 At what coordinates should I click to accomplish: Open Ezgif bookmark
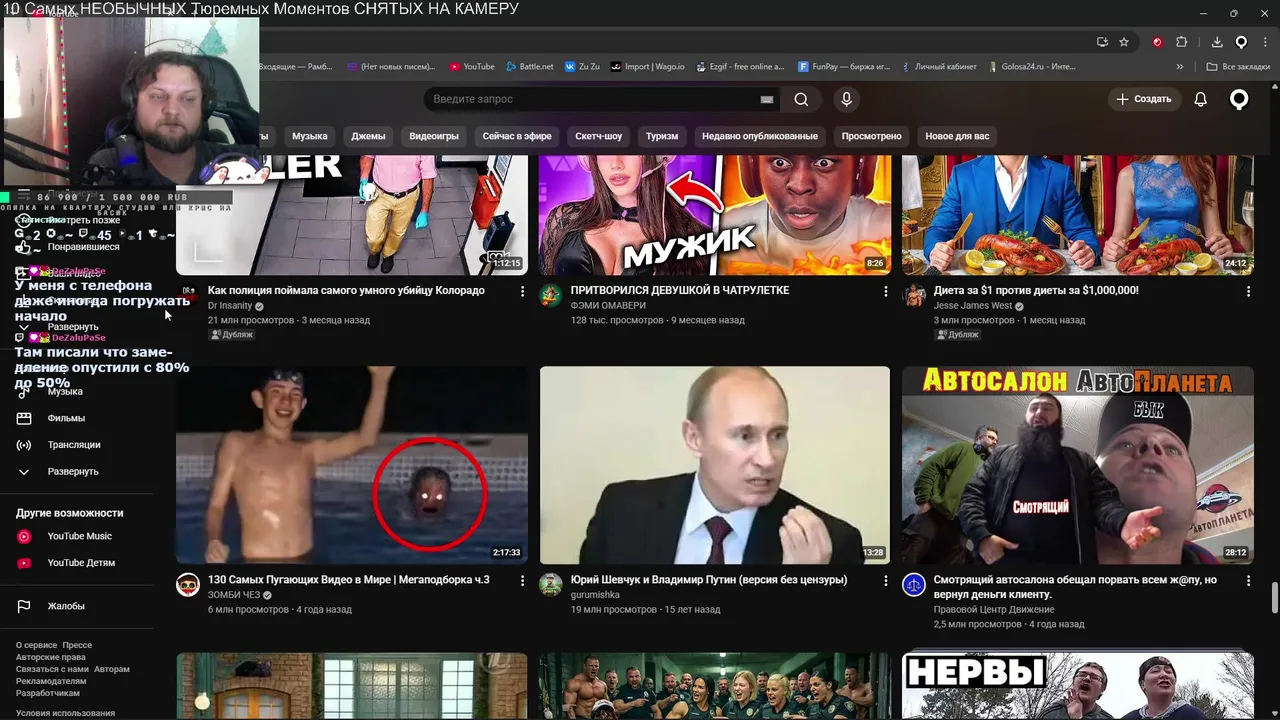pos(739,67)
